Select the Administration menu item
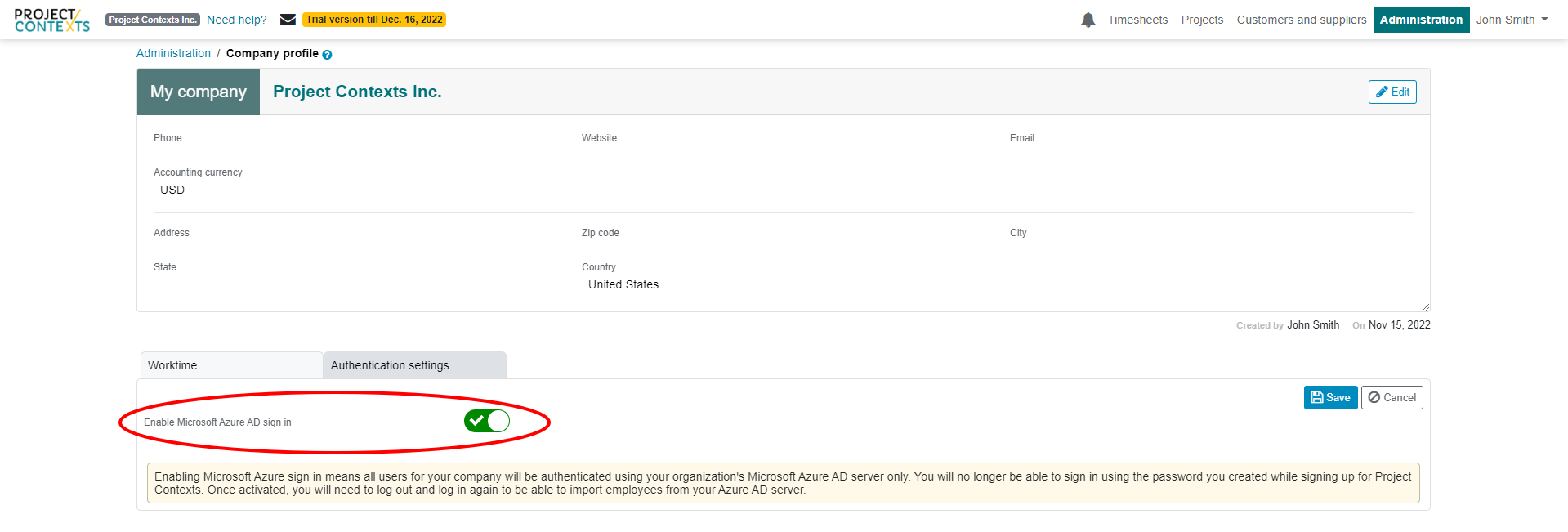 click(x=1421, y=20)
